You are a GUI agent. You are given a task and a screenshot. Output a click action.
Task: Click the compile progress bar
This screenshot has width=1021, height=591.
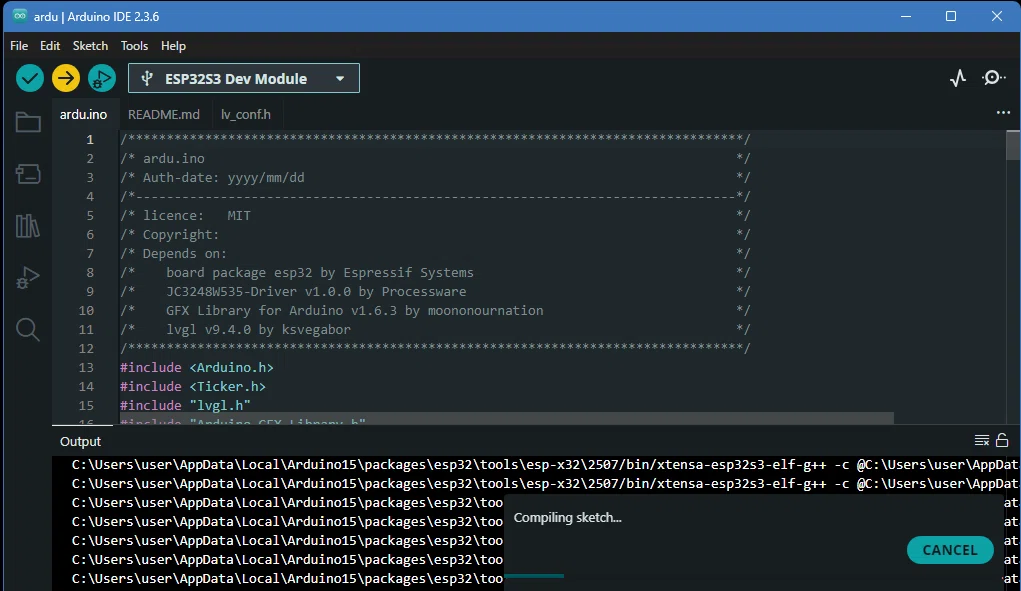click(534, 576)
